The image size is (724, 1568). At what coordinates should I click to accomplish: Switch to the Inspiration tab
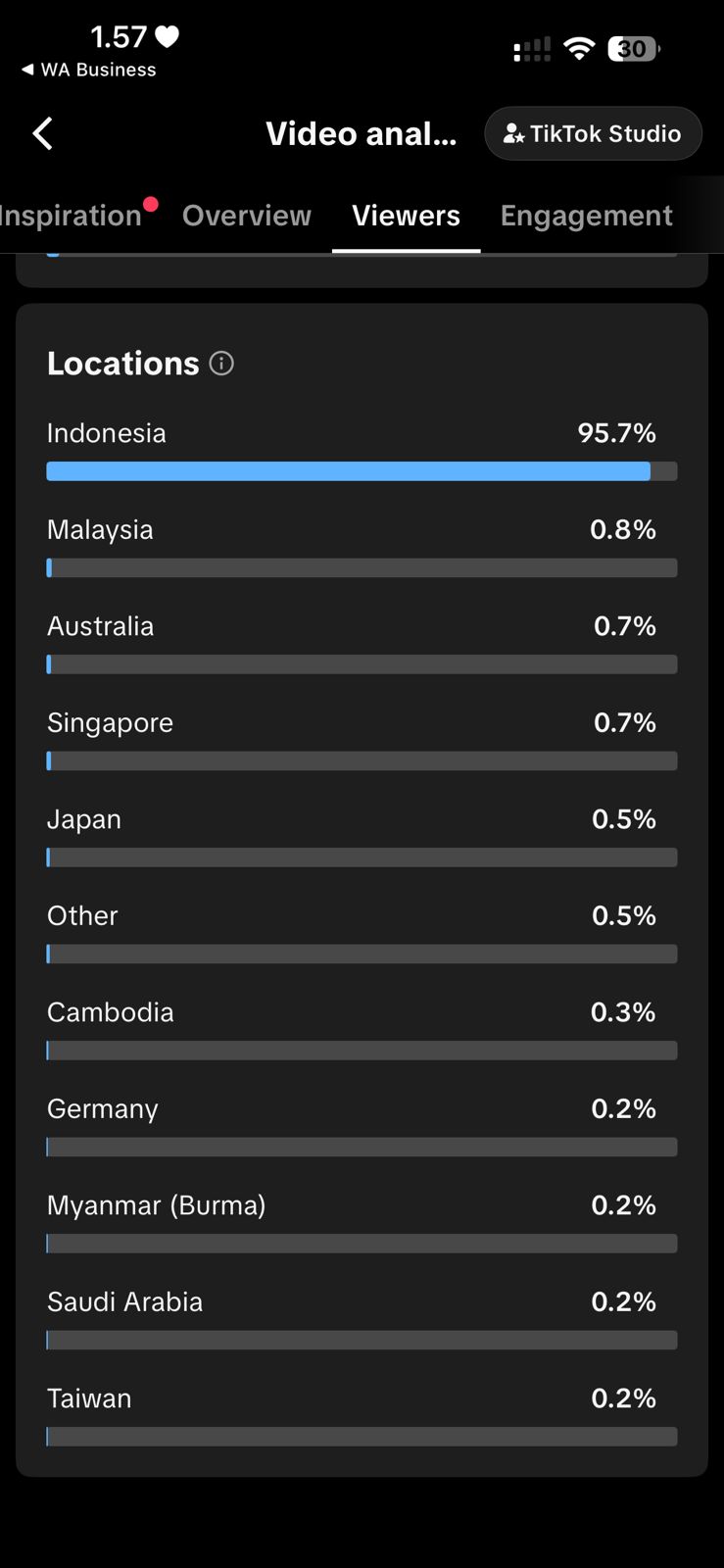(x=71, y=216)
